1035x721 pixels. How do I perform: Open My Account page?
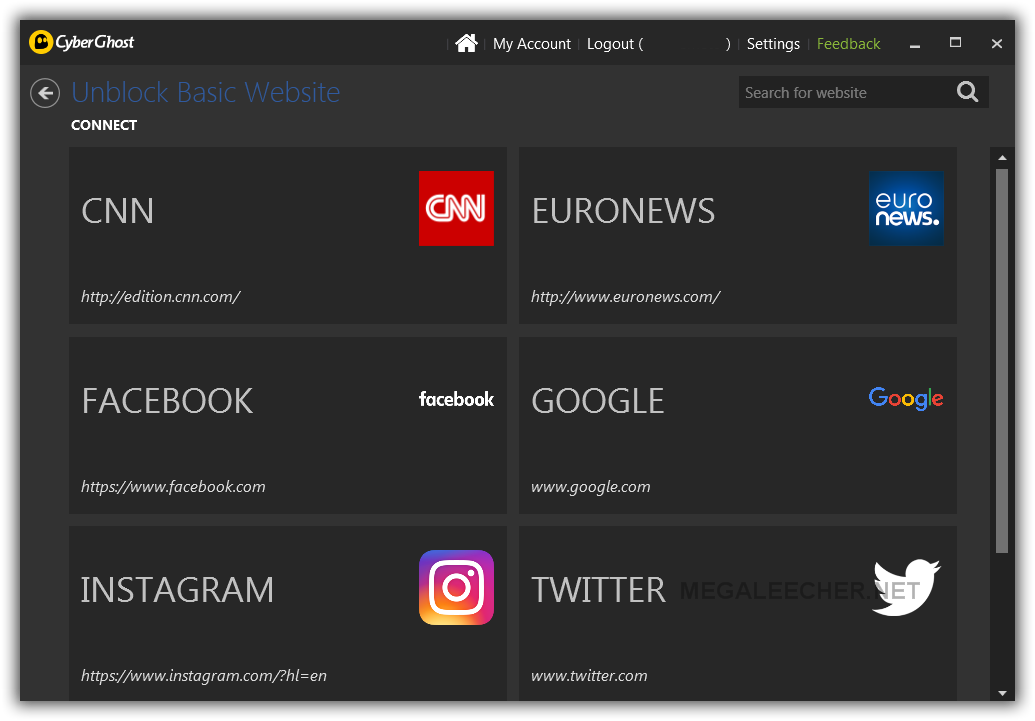tap(531, 44)
